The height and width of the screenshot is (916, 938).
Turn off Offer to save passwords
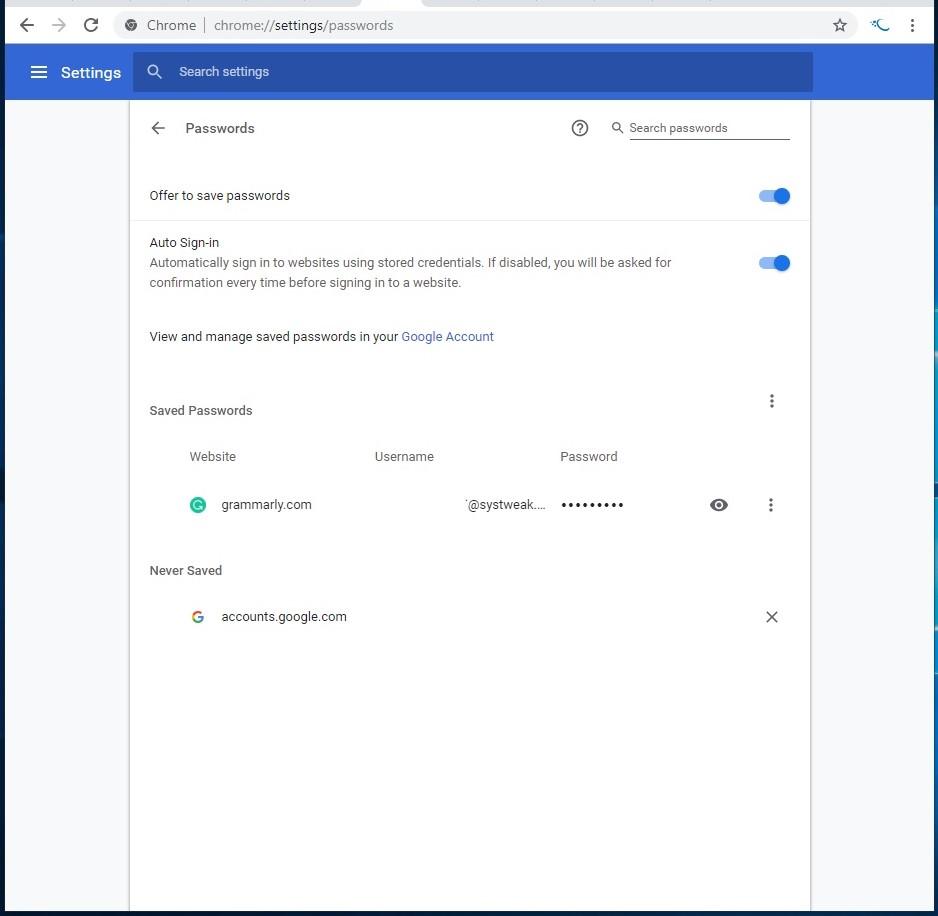coord(775,196)
